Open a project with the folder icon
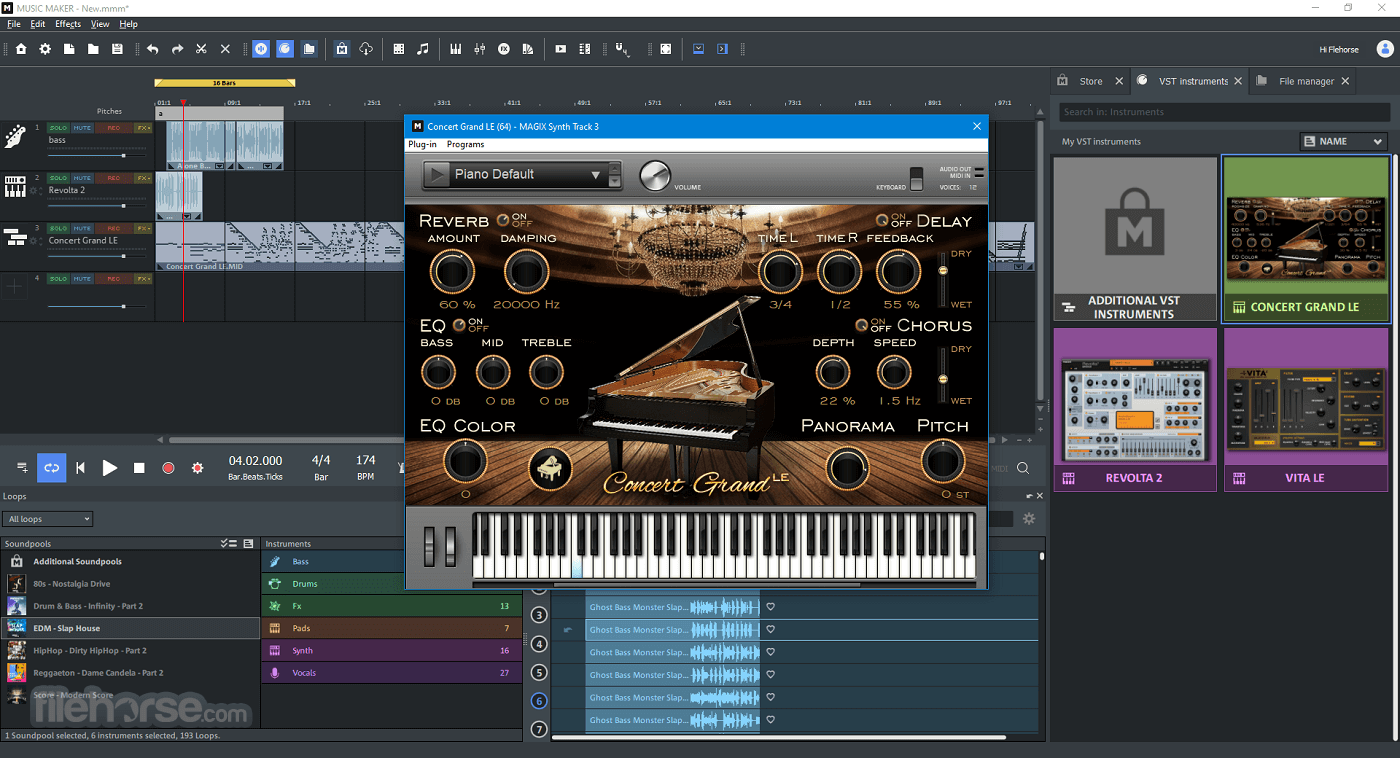 [93, 49]
